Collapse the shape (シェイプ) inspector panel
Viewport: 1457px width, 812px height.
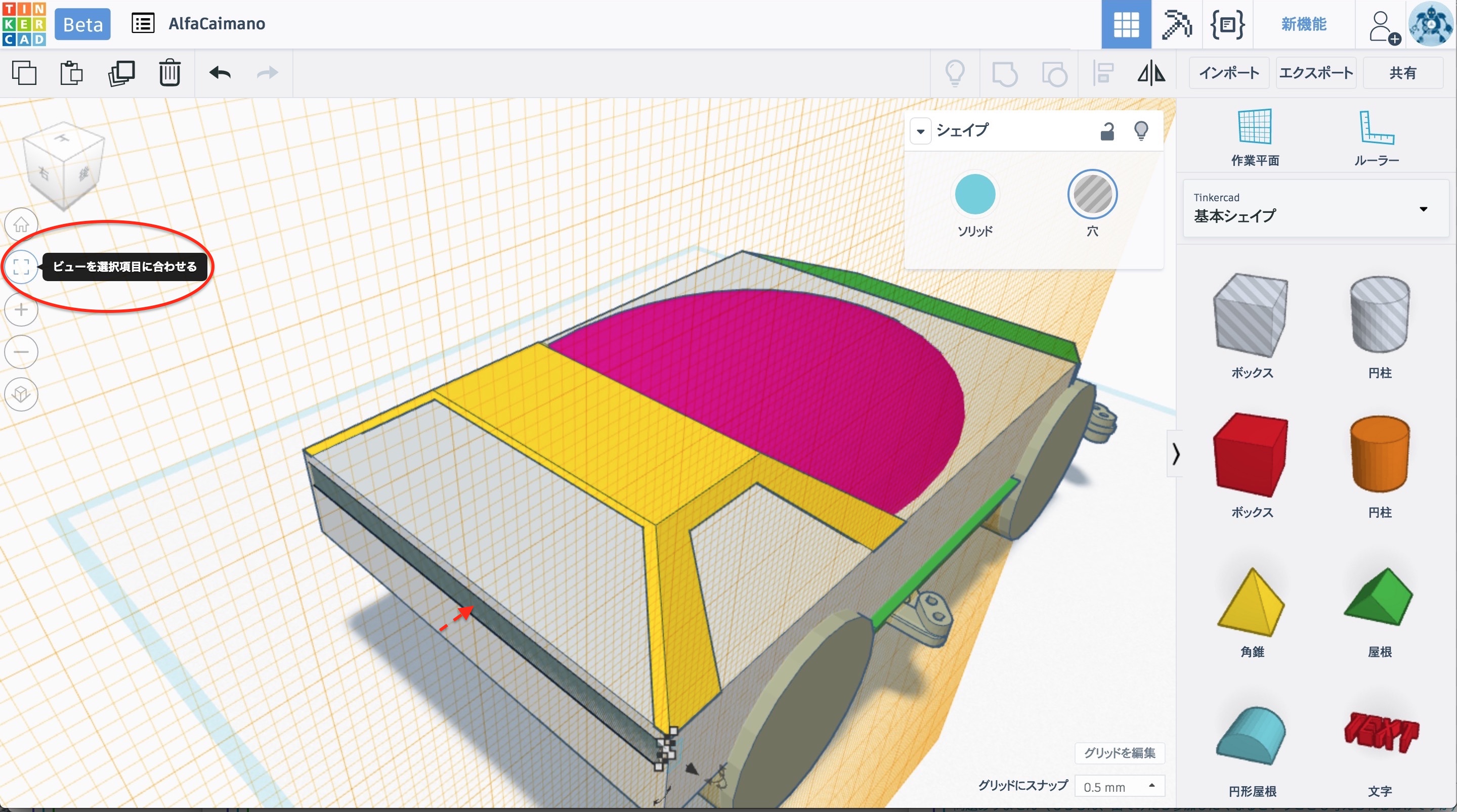[x=920, y=131]
